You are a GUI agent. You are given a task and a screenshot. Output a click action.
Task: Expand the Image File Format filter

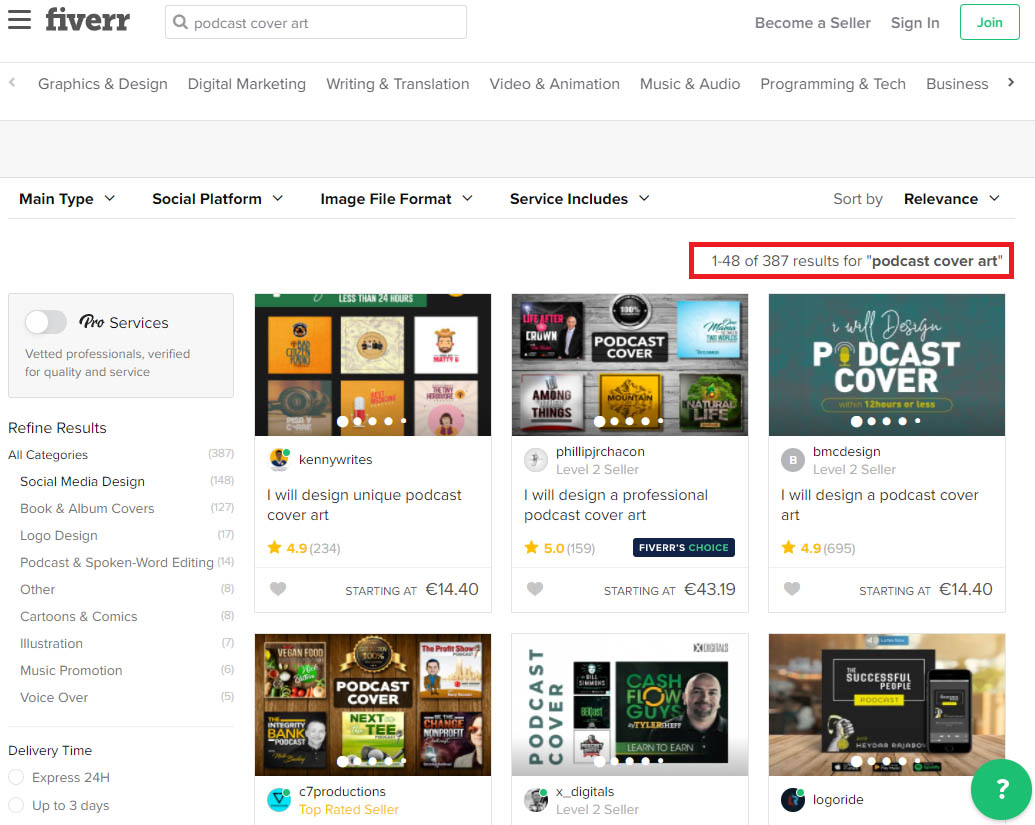tap(396, 199)
